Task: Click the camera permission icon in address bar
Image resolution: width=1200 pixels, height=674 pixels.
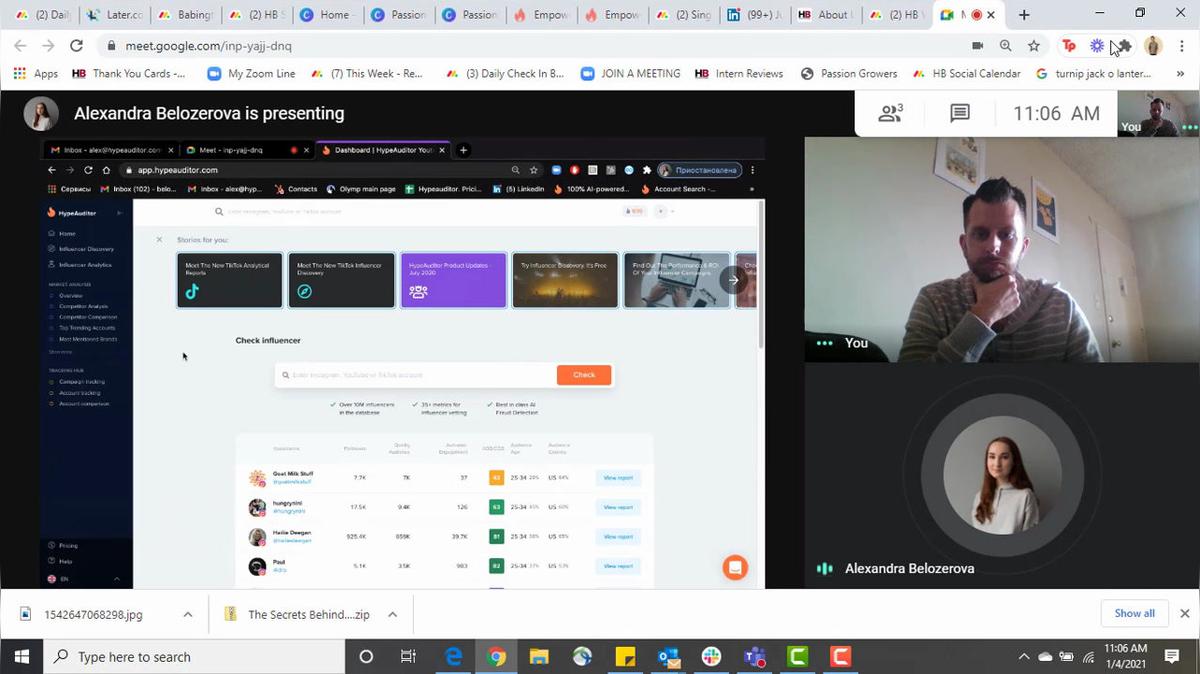Action: [977, 46]
